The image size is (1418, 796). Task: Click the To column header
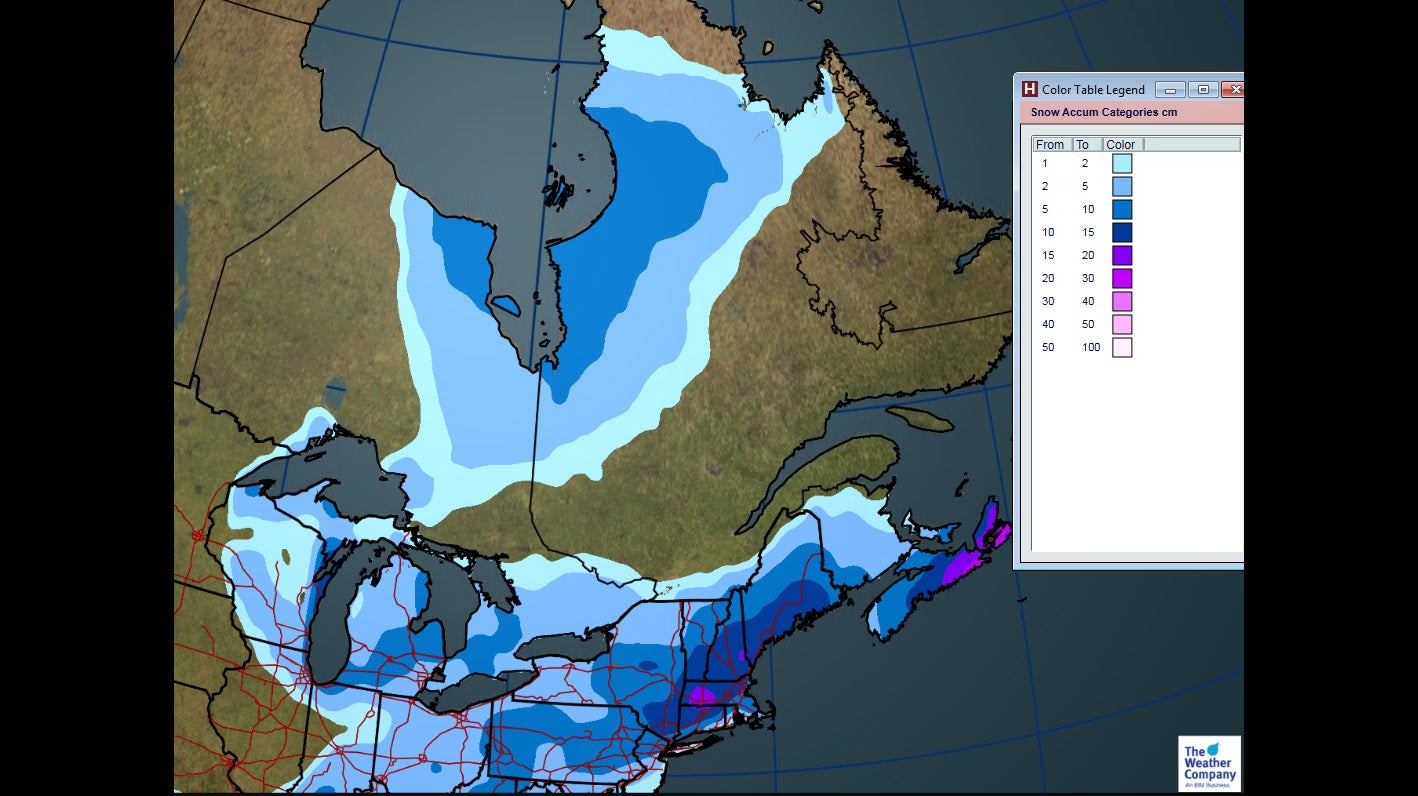click(x=1082, y=144)
